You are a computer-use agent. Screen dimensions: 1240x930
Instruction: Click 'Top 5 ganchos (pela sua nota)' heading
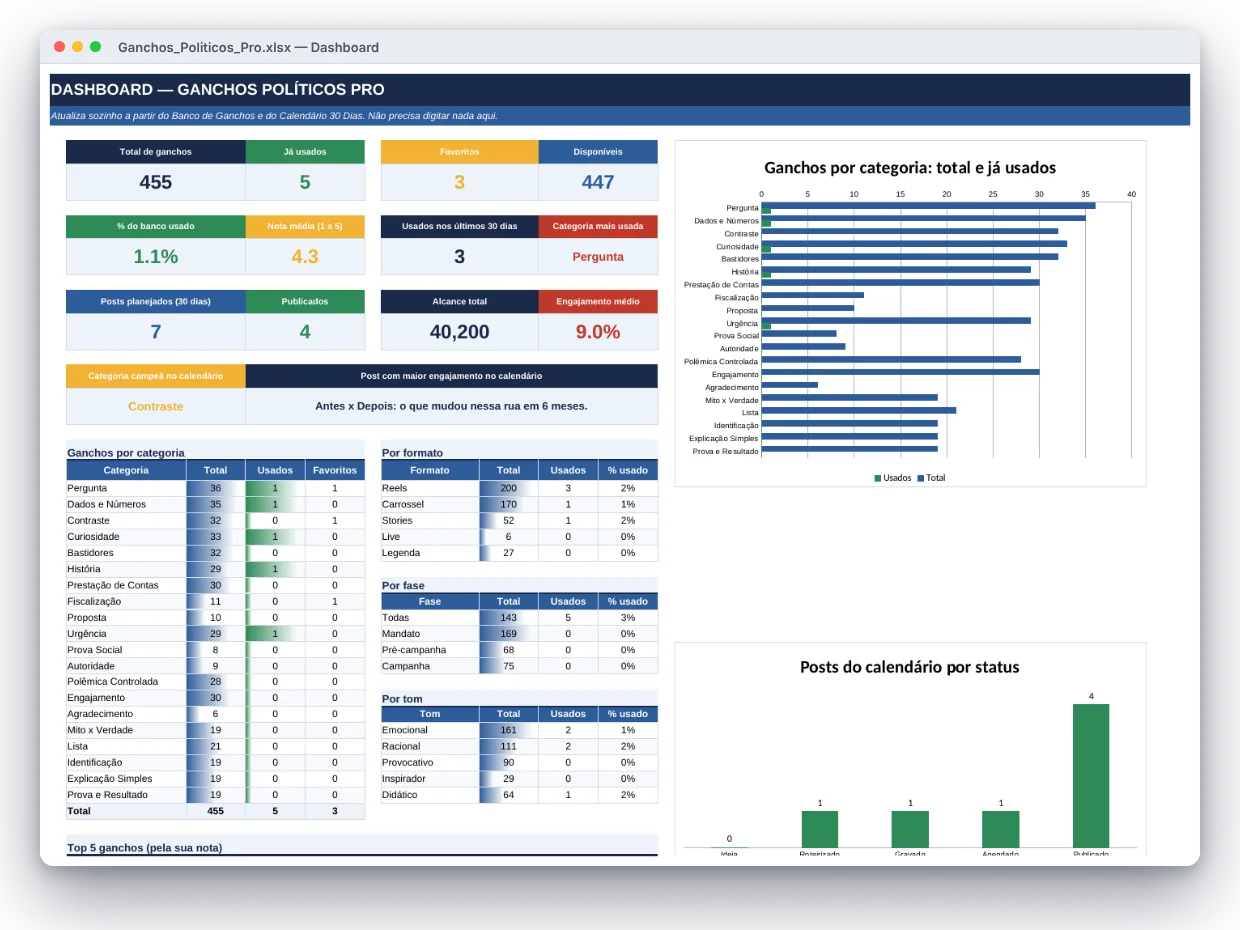[145, 848]
